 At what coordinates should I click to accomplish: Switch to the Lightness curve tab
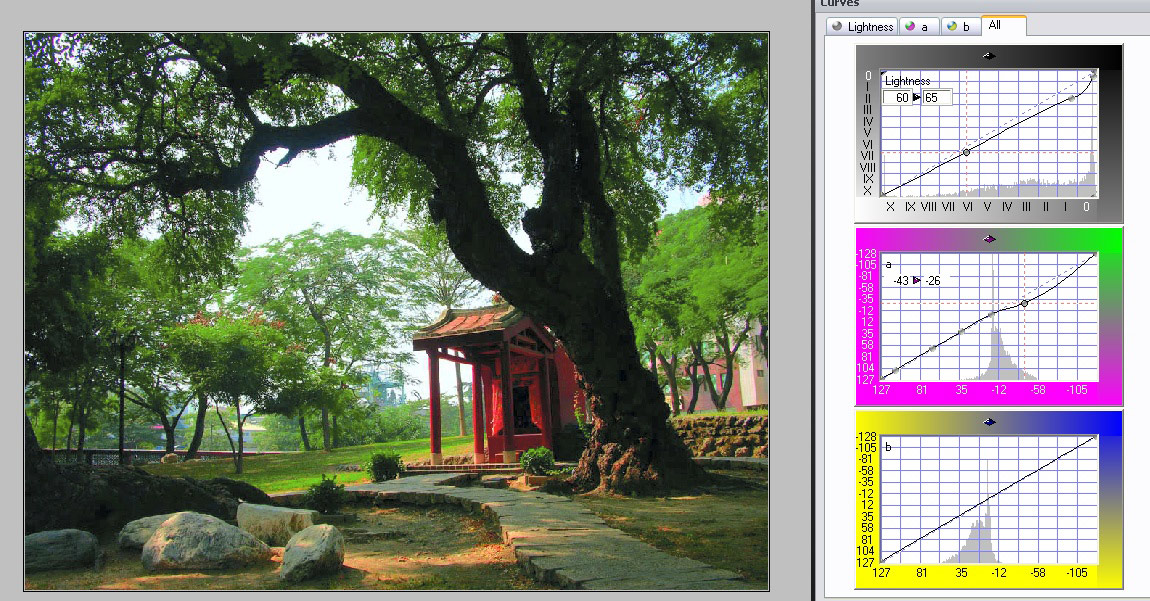pyautogui.click(x=862, y=26)
